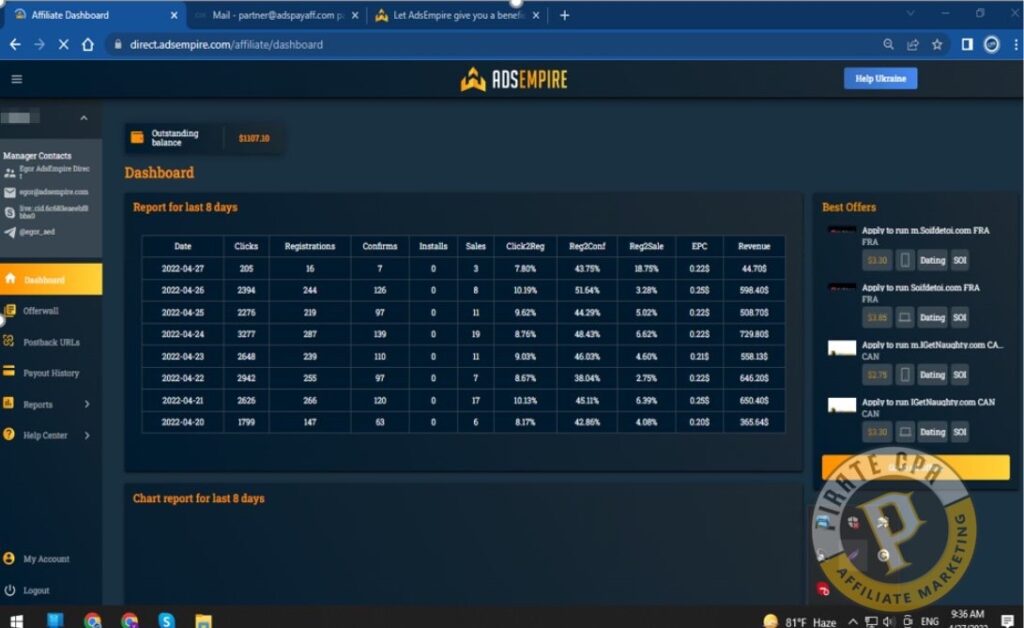Click manager email egor@adsempire.com
The width and height of the screenshot is (1024, 628).
click(54, 192)
